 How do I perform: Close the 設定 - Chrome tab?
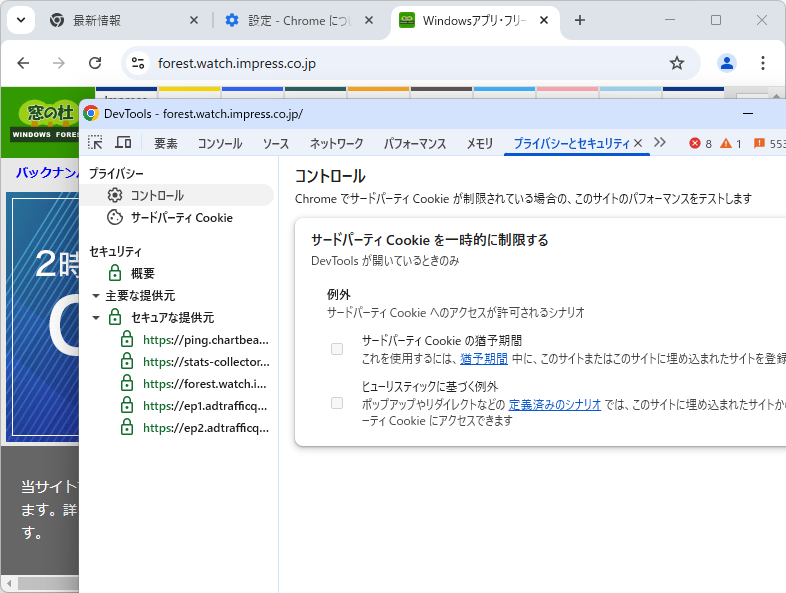[368, 20]
